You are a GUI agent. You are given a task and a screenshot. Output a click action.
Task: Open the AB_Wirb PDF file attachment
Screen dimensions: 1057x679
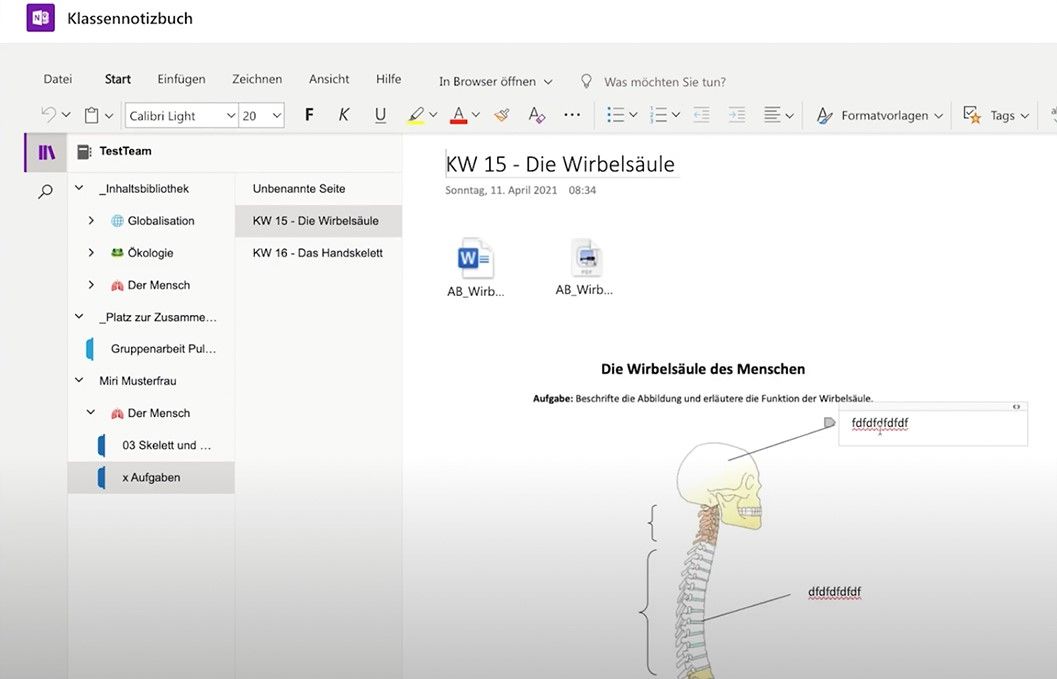[x=585, y=259]
